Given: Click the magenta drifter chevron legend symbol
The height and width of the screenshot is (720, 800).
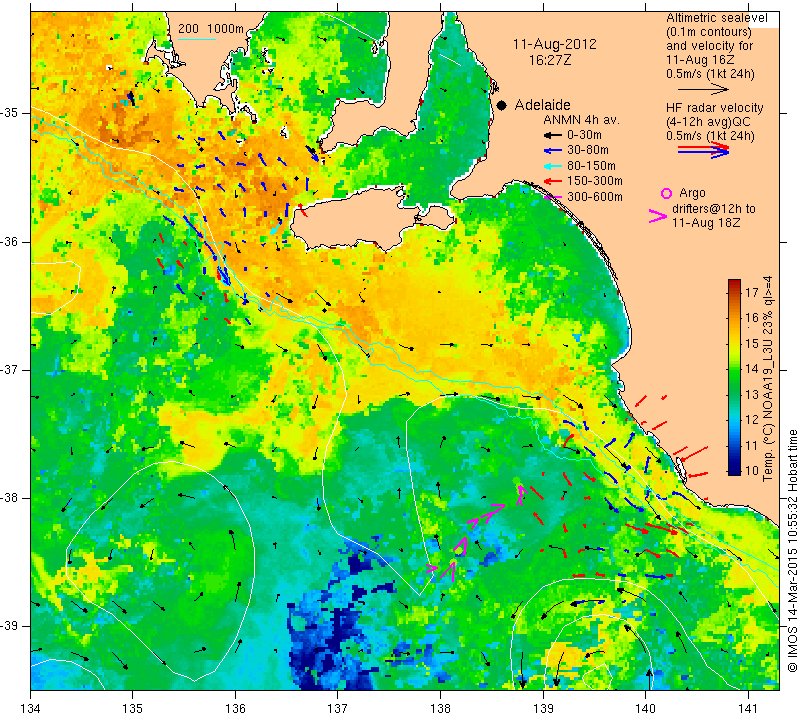Looking at the screenshot, I should click(658, 216).
